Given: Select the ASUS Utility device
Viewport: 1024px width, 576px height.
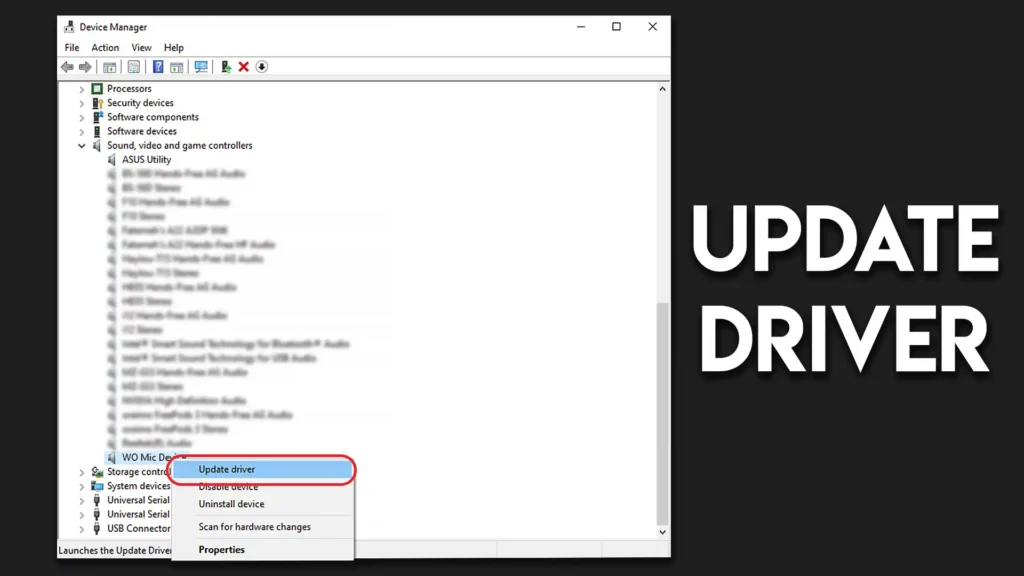Looking at the screenshot, I should 146,159.
